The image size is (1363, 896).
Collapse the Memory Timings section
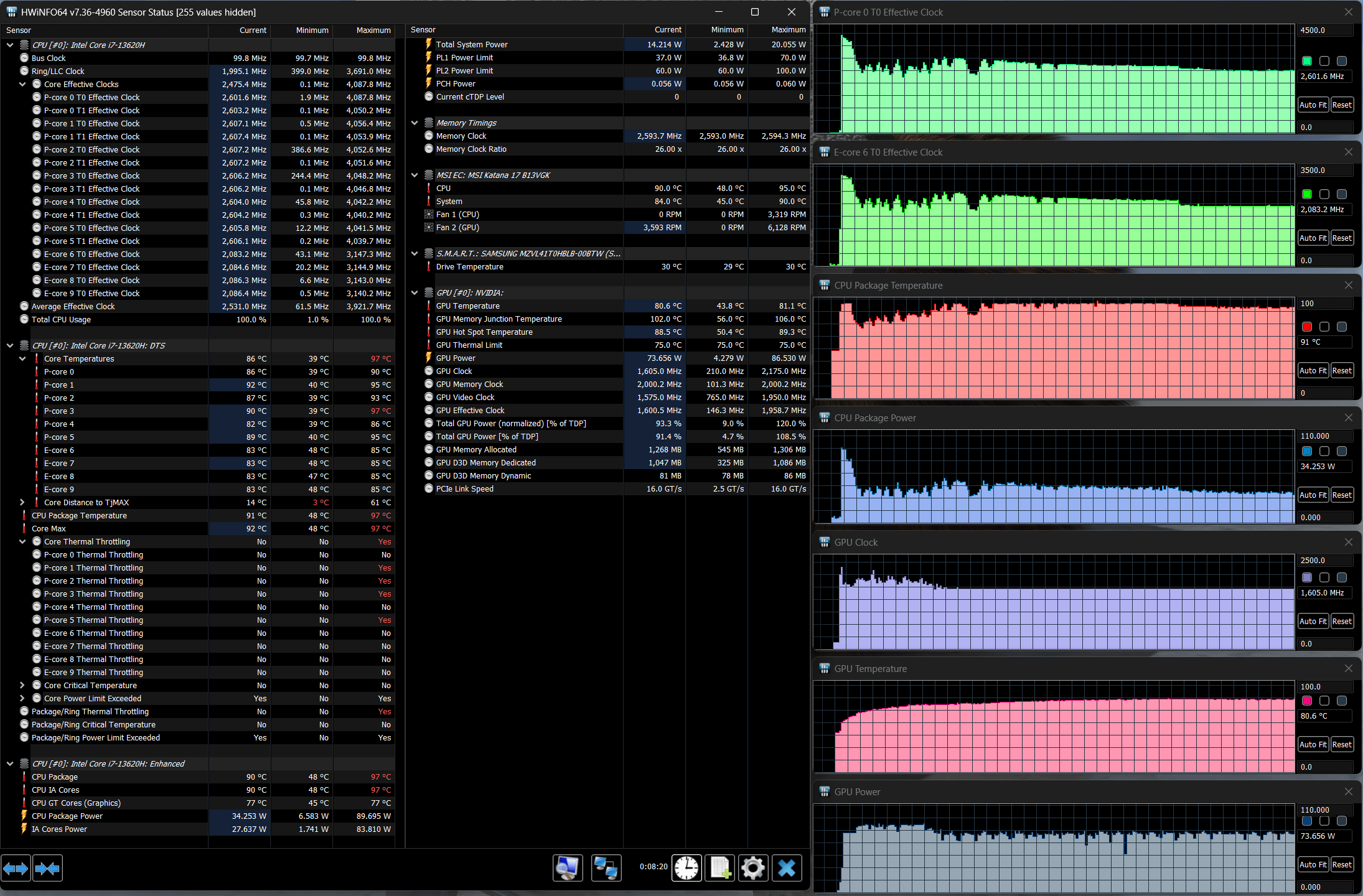[415, 123]
